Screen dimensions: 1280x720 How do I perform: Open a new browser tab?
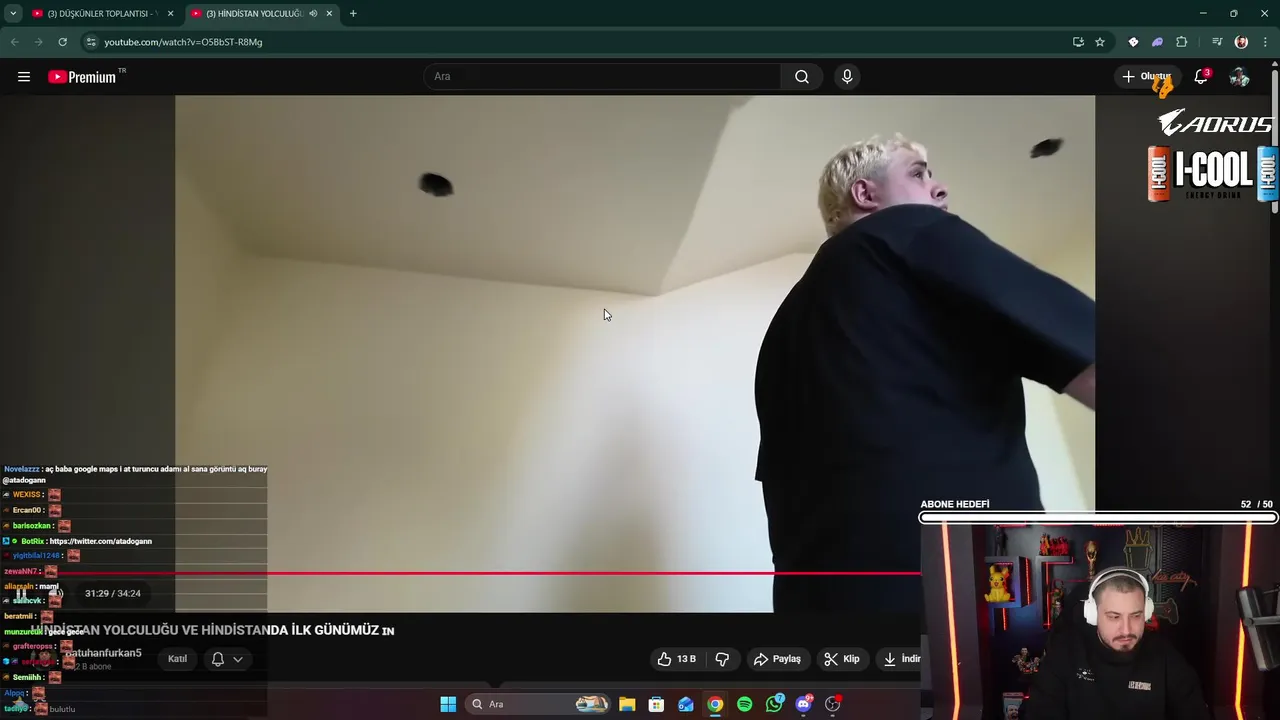click(x=353, y=14)
